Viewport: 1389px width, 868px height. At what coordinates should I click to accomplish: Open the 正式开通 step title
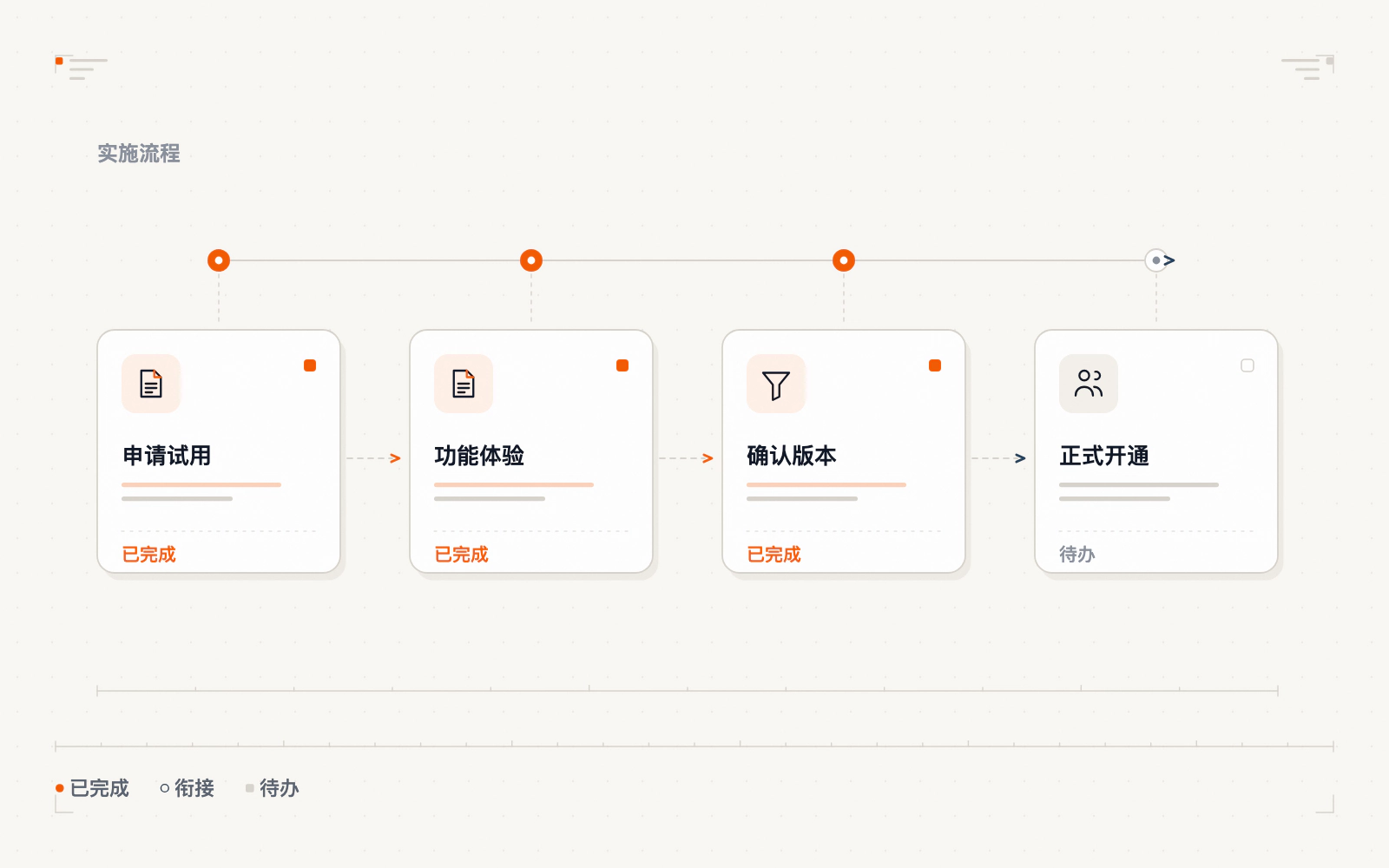[1104, 456]
